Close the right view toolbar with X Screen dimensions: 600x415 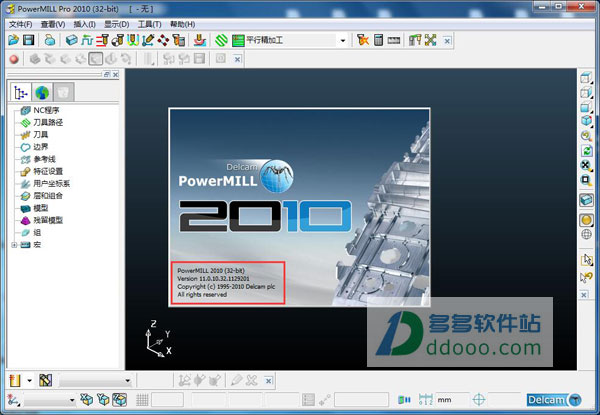pyautogui.click(x=584, y=295)
